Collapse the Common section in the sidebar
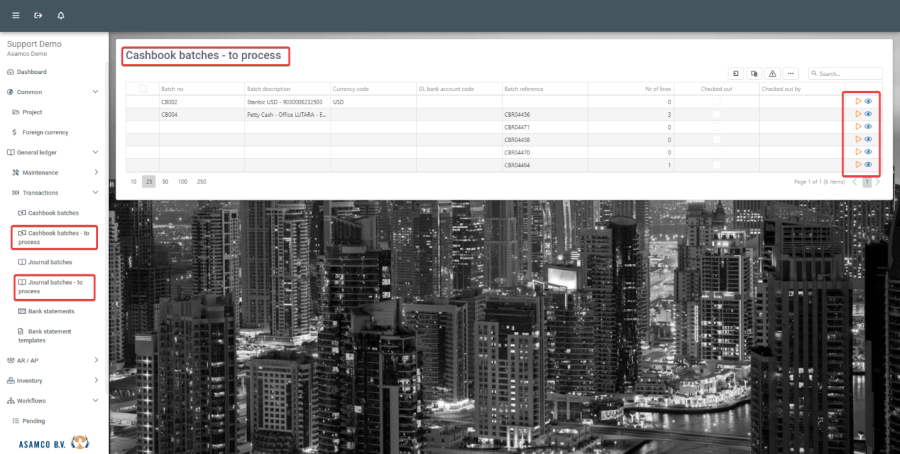 pyautogui.click(x=95, y=92)
